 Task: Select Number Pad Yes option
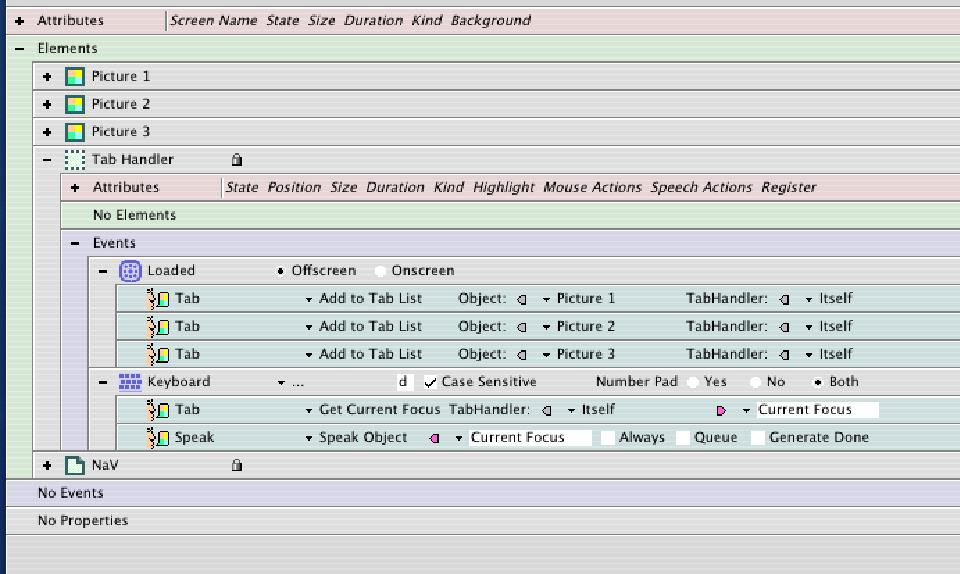pos(692,382)
